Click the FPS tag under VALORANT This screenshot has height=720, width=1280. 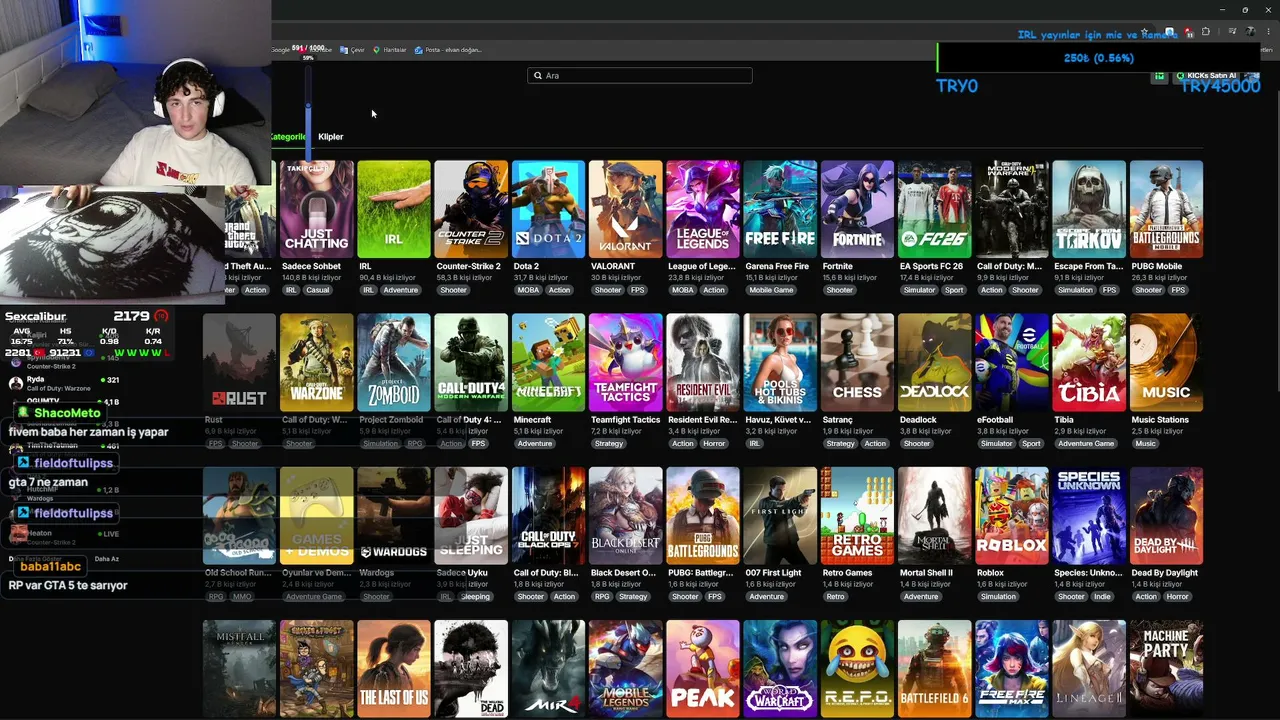[637, 290]
